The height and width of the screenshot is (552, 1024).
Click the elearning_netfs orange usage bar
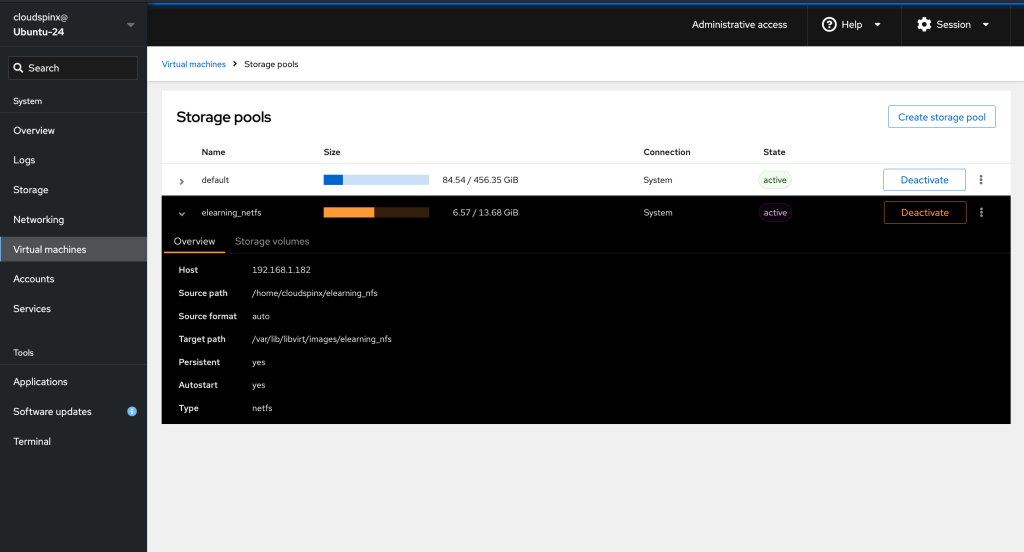[x=376, y=212]
